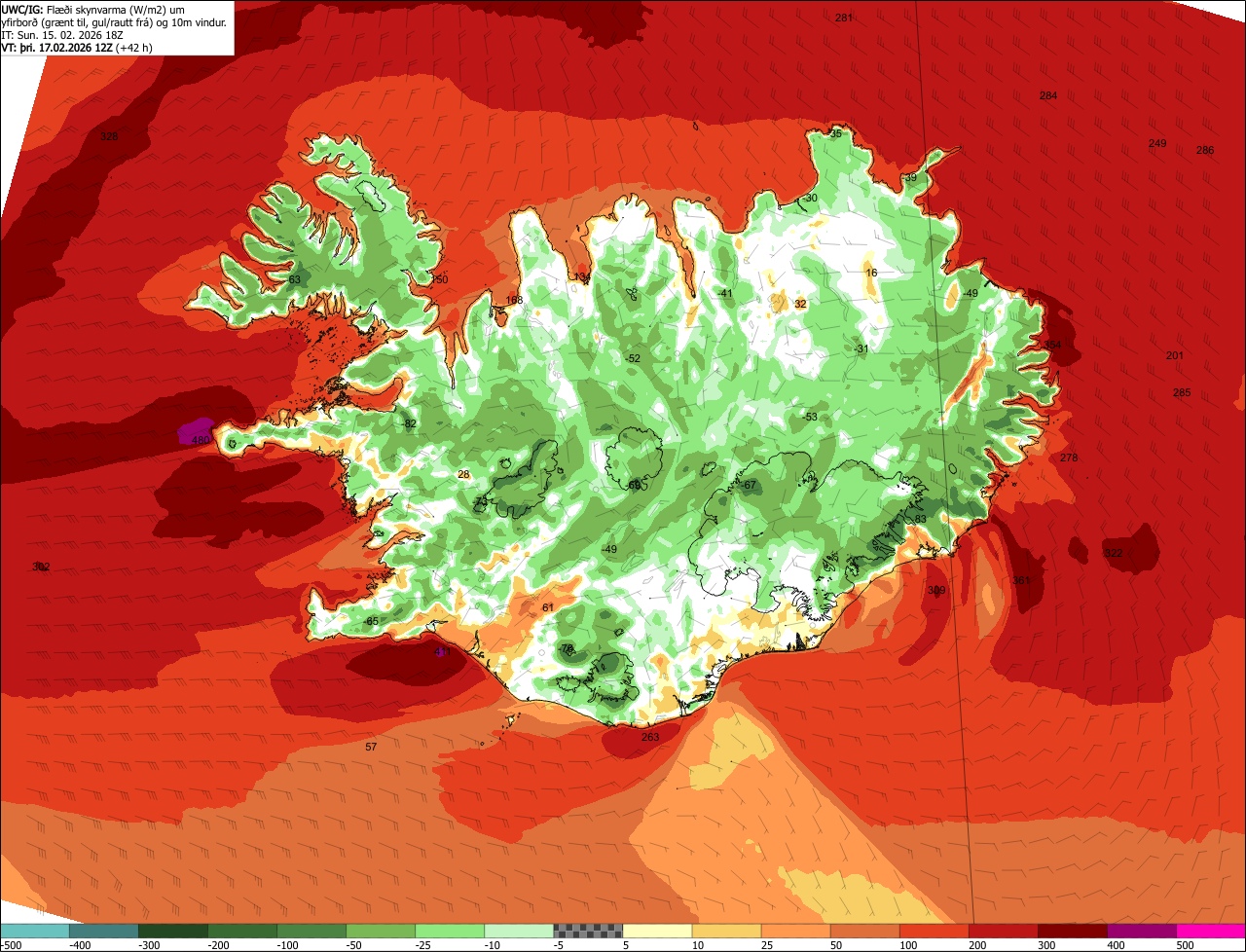Select the -50 to -25 green legend swatch

[381, 931]
